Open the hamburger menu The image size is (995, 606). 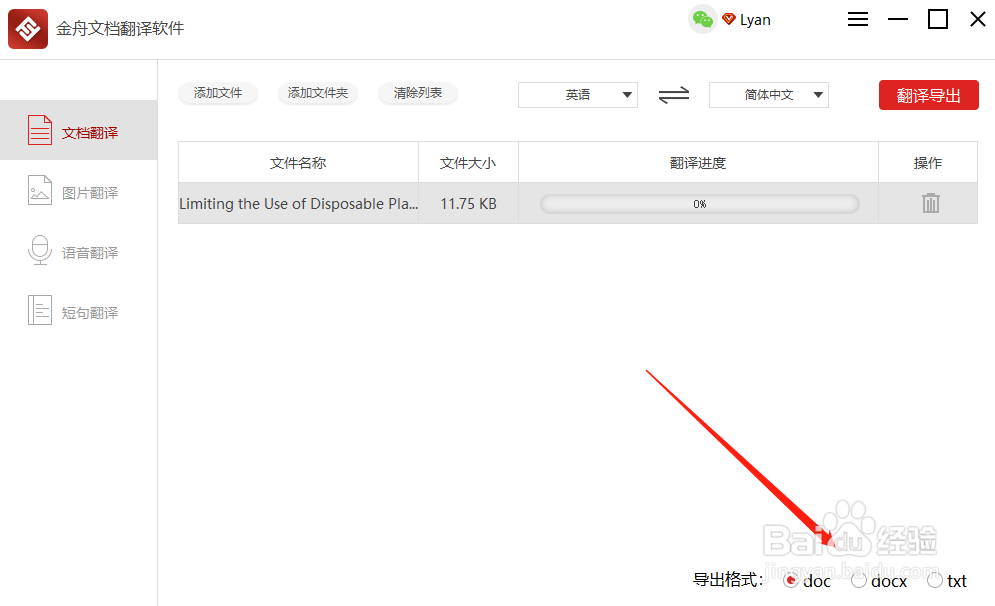click(x=857, y=19)
